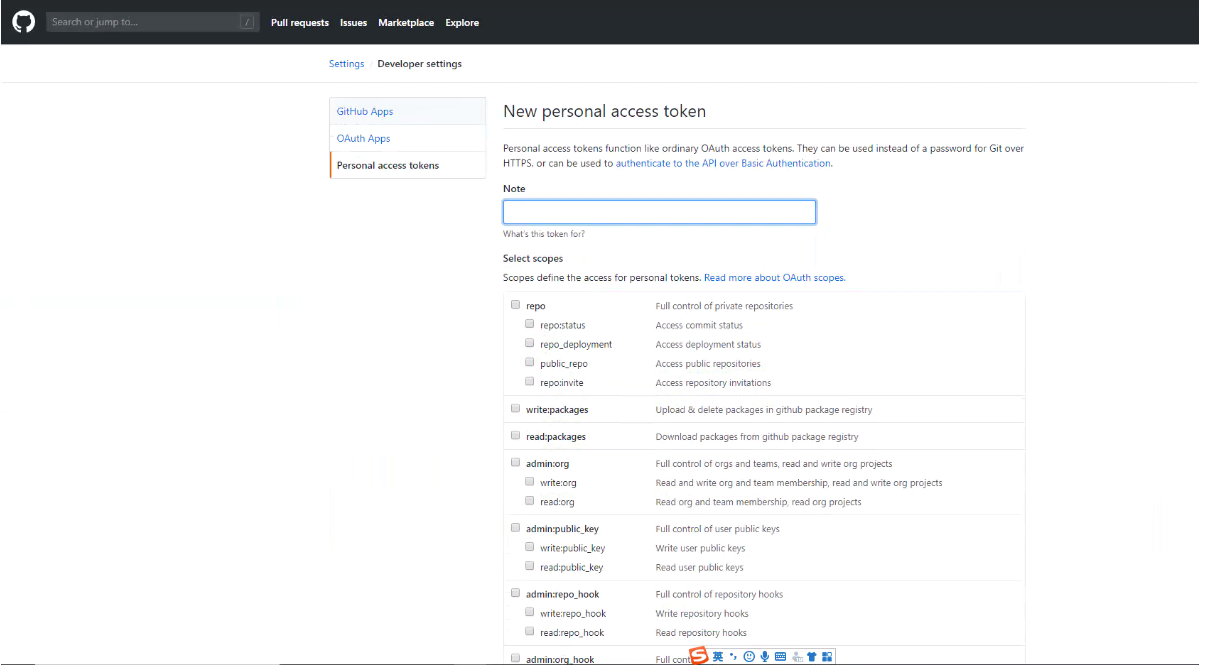Open the Sogou skin shirt icon
1207x665 pixels.
[812, 657]
